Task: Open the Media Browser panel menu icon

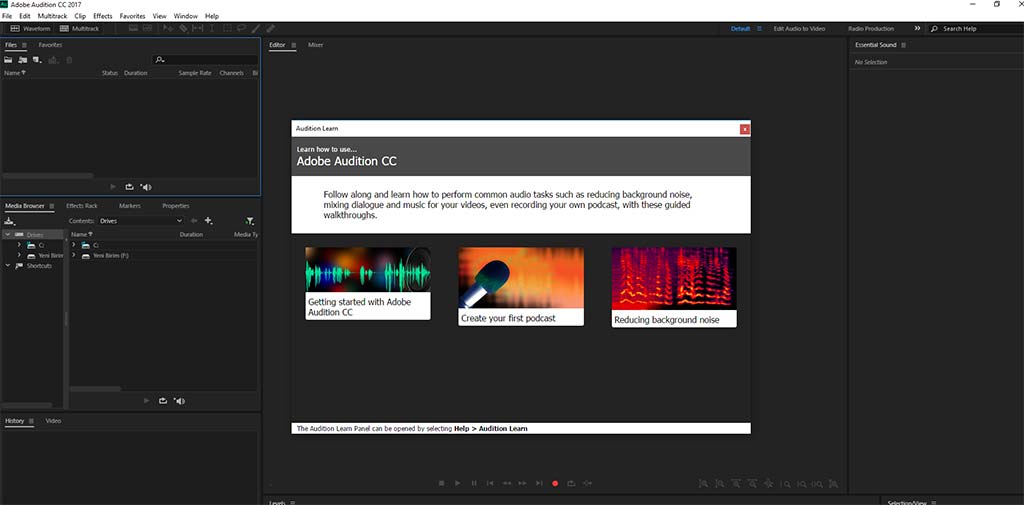Action: [51, 206]
